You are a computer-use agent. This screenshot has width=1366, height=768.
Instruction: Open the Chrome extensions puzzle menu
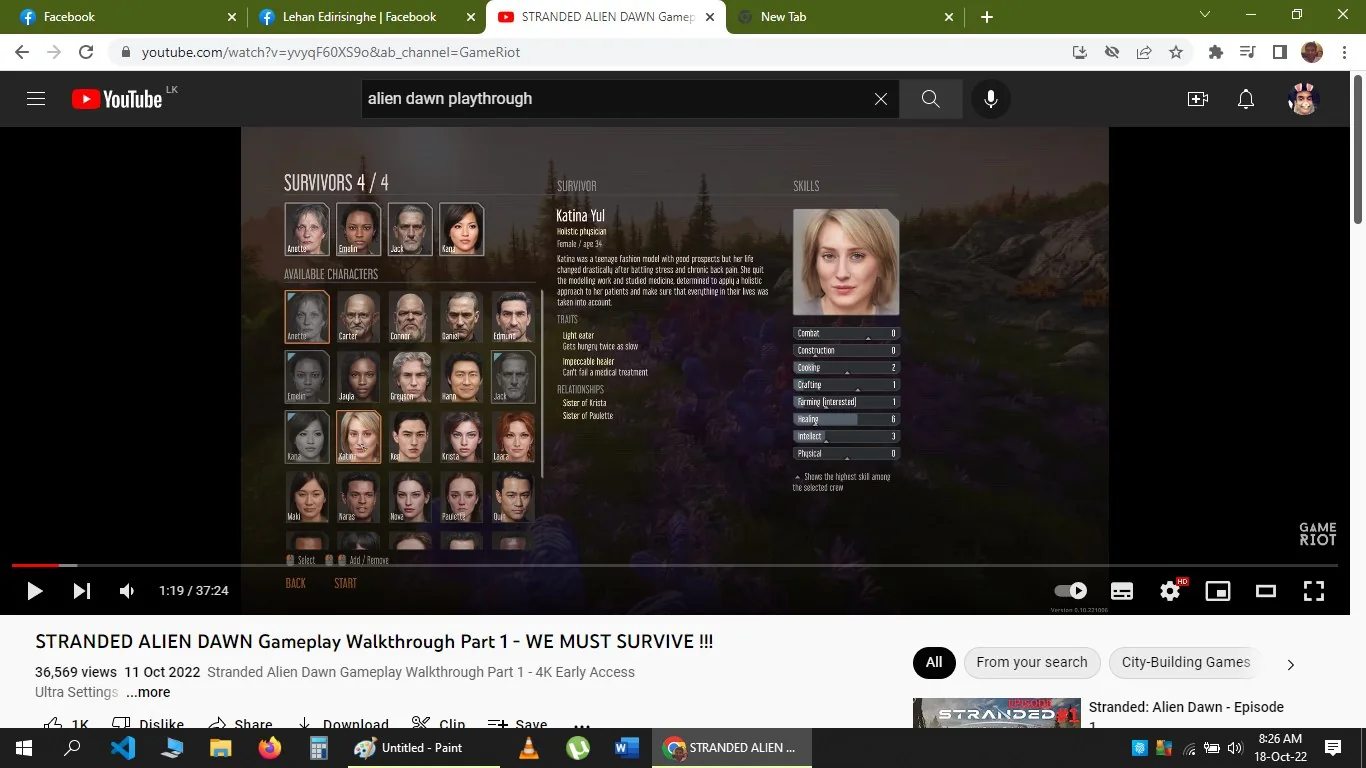[1216, 52]
